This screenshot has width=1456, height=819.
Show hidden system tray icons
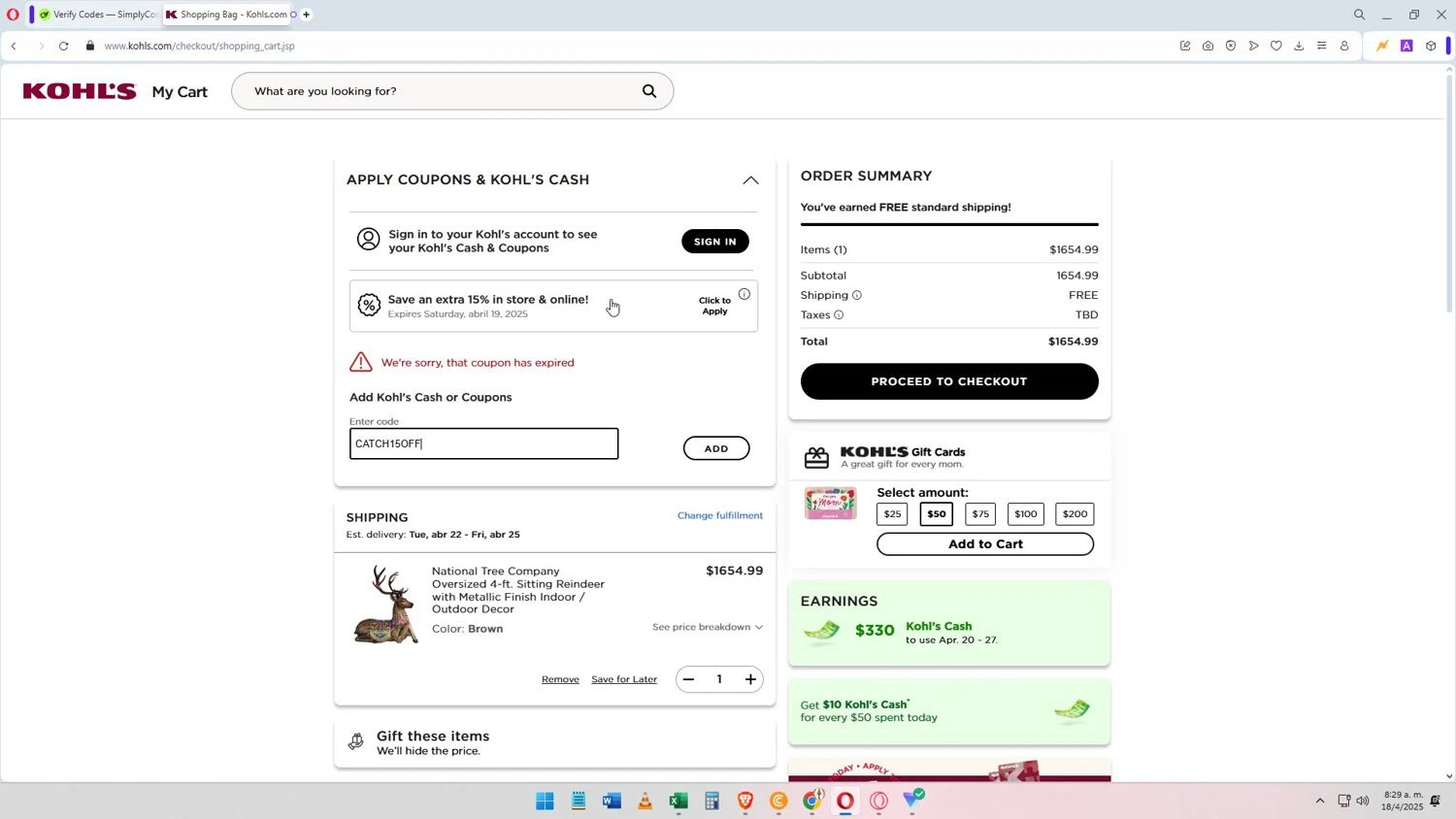1320,801
